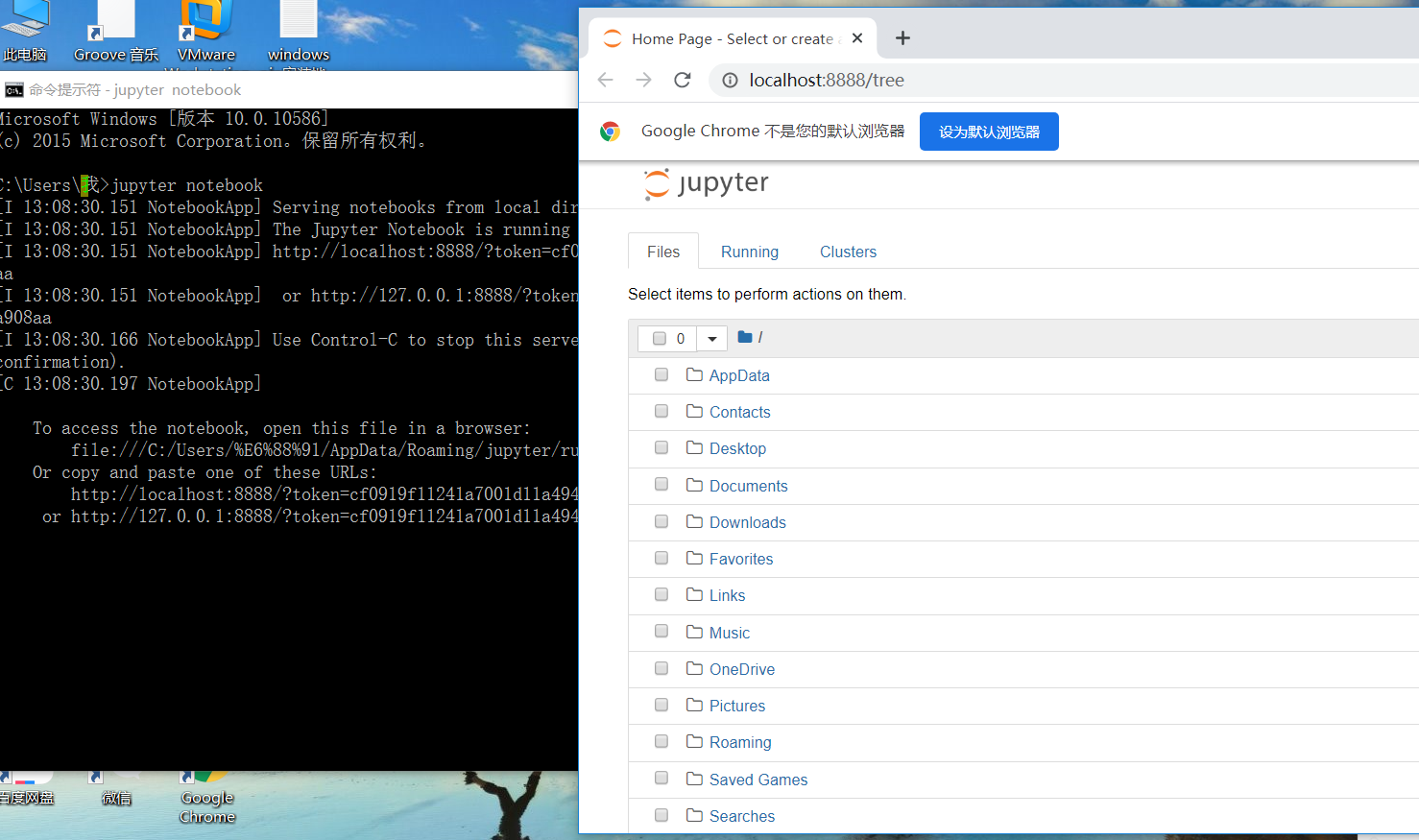Click the Jupyter favicon on the browser tab
The width and height of the screenshot is (1419, 840).
coord(612,38)
